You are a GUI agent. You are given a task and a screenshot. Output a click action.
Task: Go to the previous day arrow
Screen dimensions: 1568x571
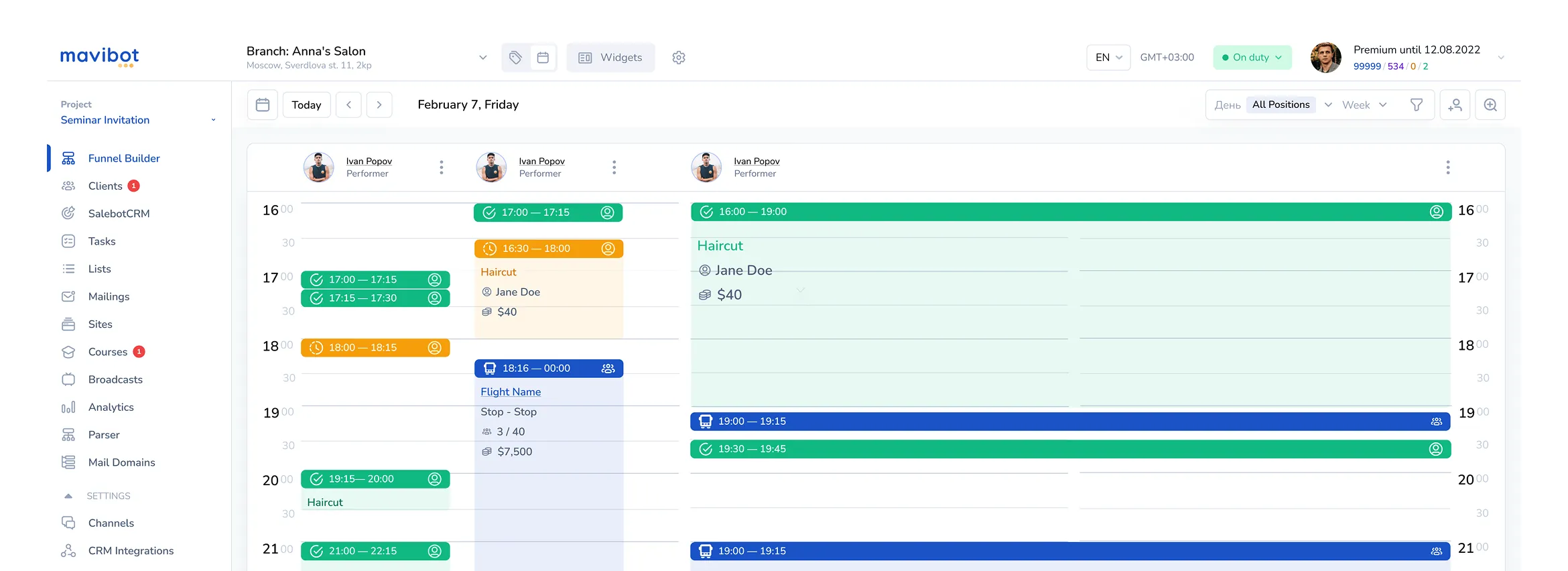click(x=348, y=105)
